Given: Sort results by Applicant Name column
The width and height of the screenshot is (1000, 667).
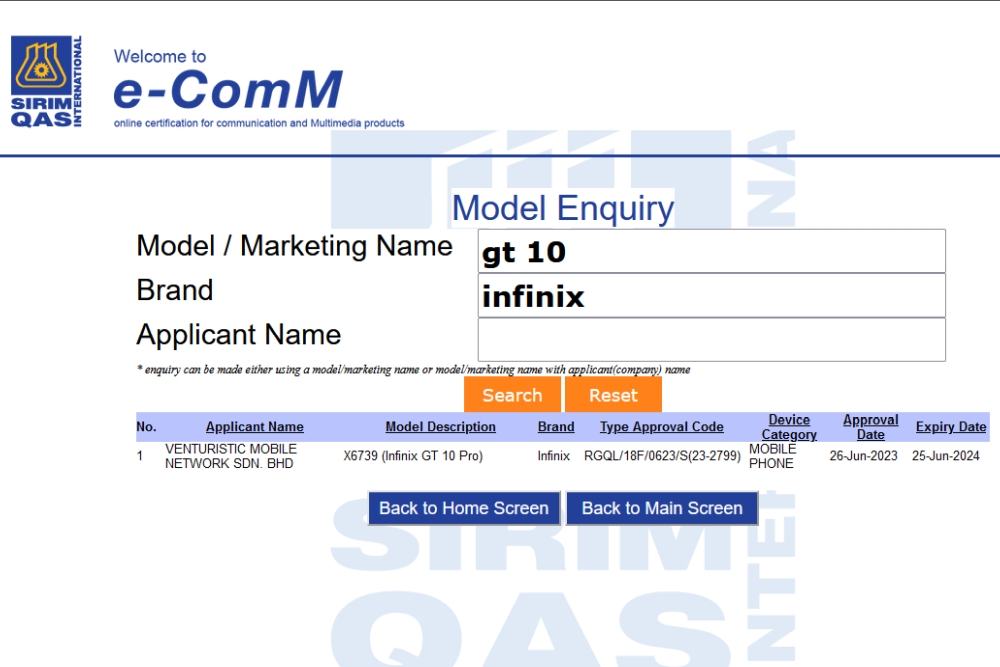Looking at the screenshot, I should (x=254, y=427).
